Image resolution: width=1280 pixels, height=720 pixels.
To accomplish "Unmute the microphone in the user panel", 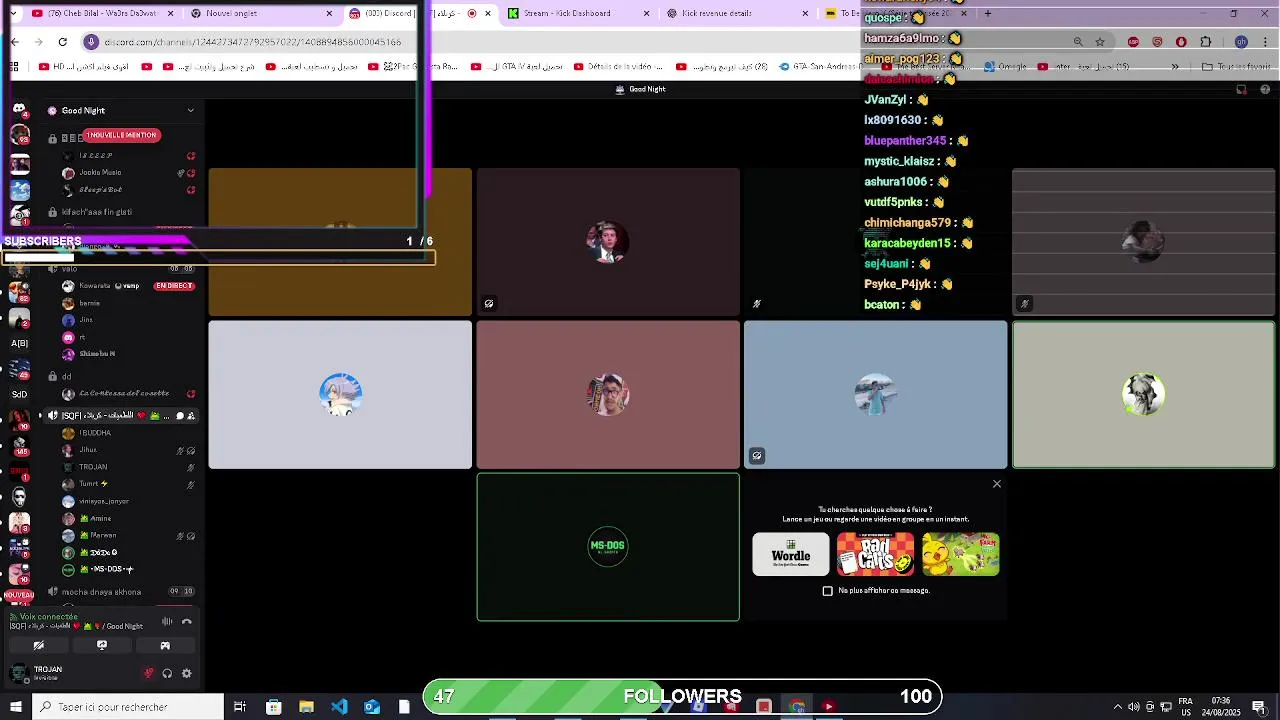I will coord(149,674).
